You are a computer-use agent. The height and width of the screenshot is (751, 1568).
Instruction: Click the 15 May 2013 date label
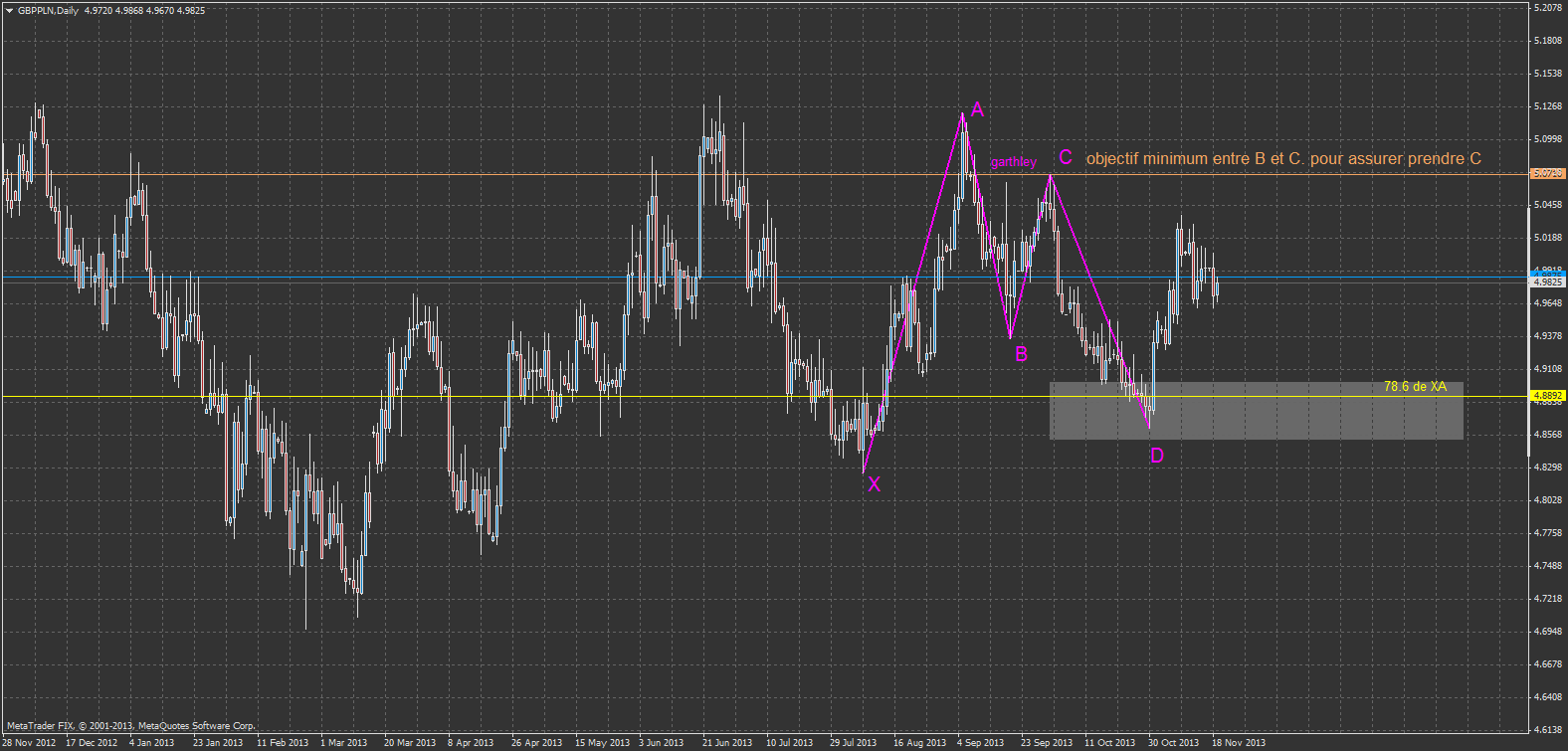[603, 743]
